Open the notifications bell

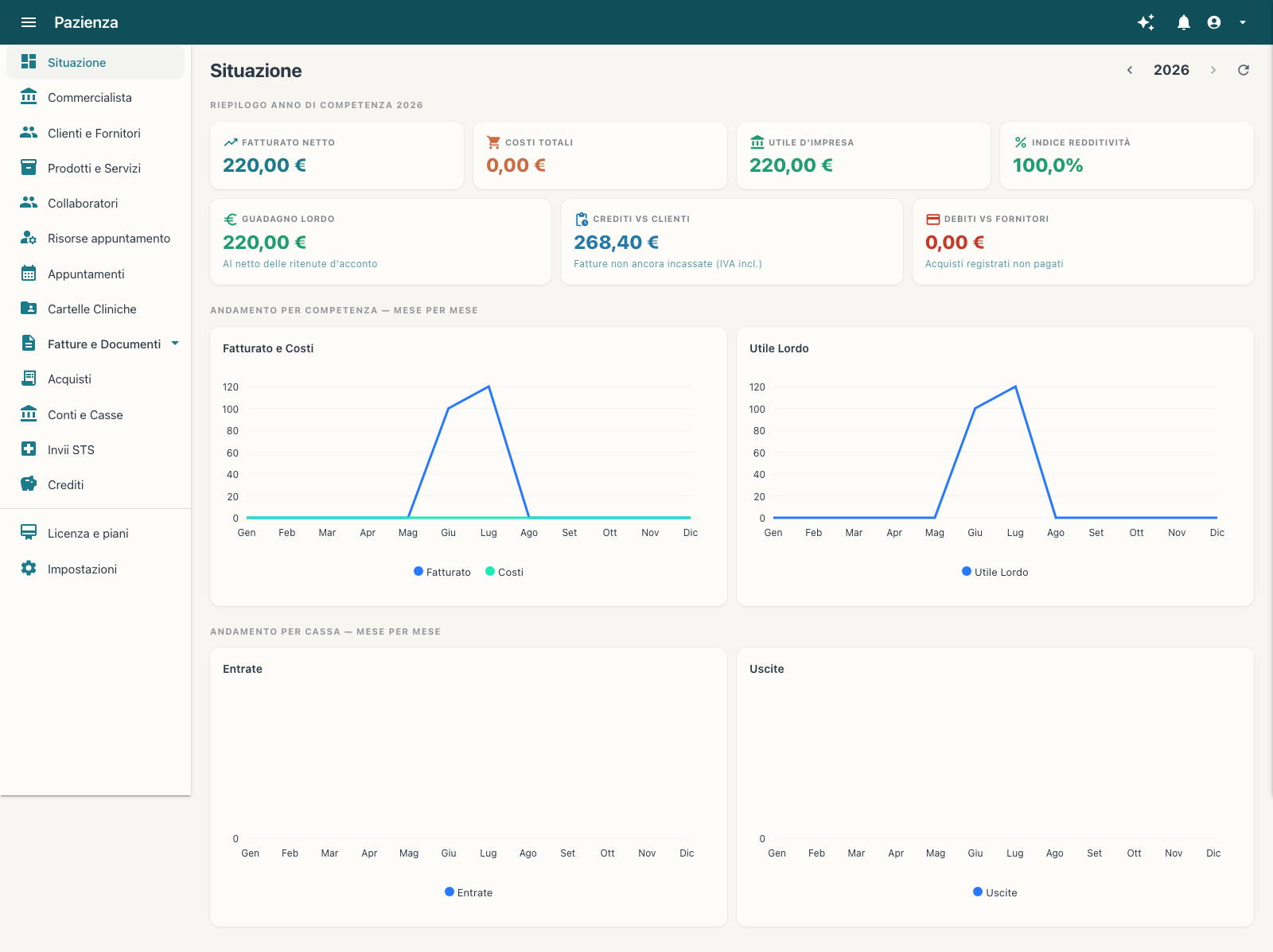coord(1184,22)
